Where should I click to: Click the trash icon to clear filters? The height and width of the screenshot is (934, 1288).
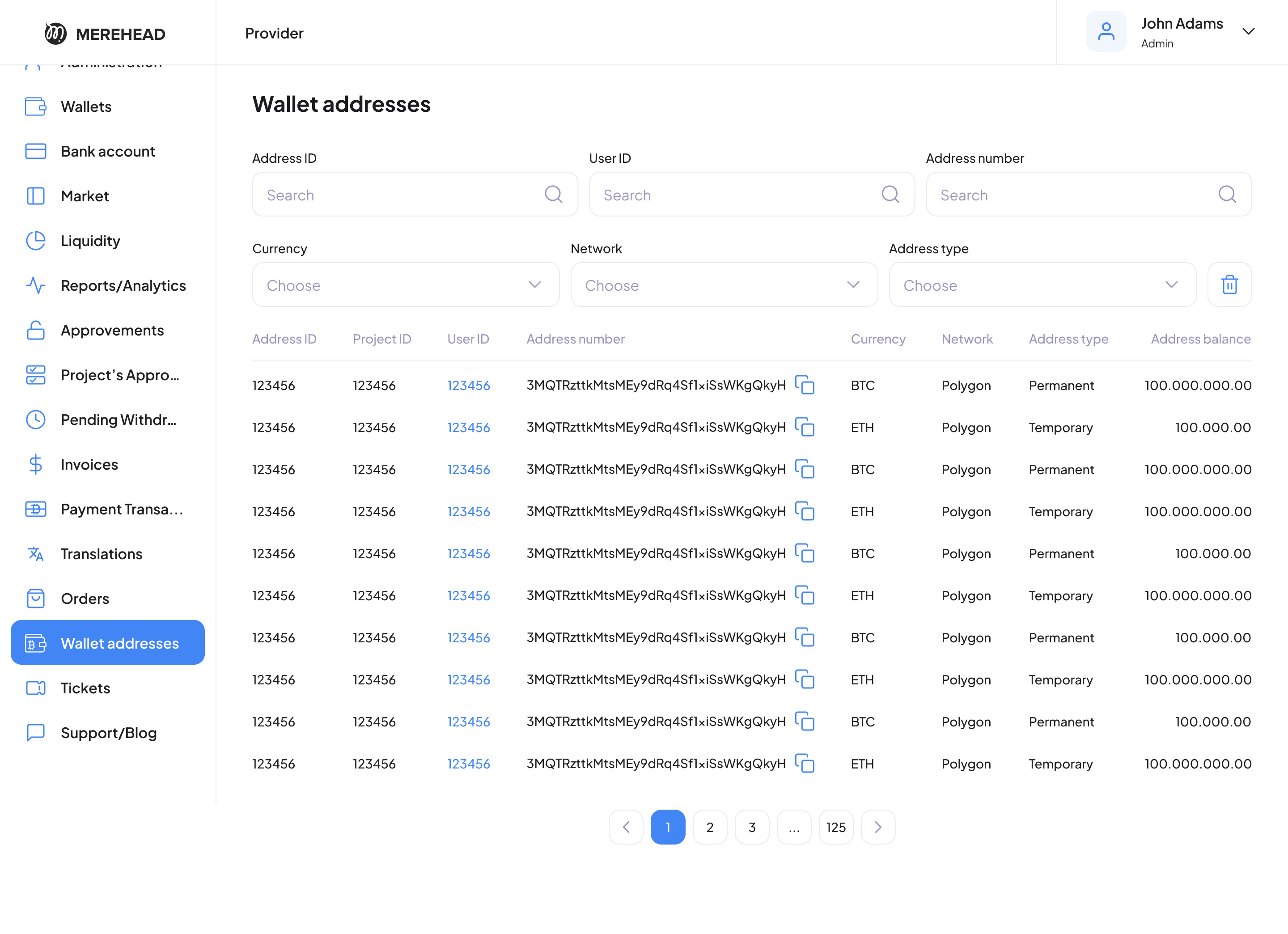point(1229,284)
